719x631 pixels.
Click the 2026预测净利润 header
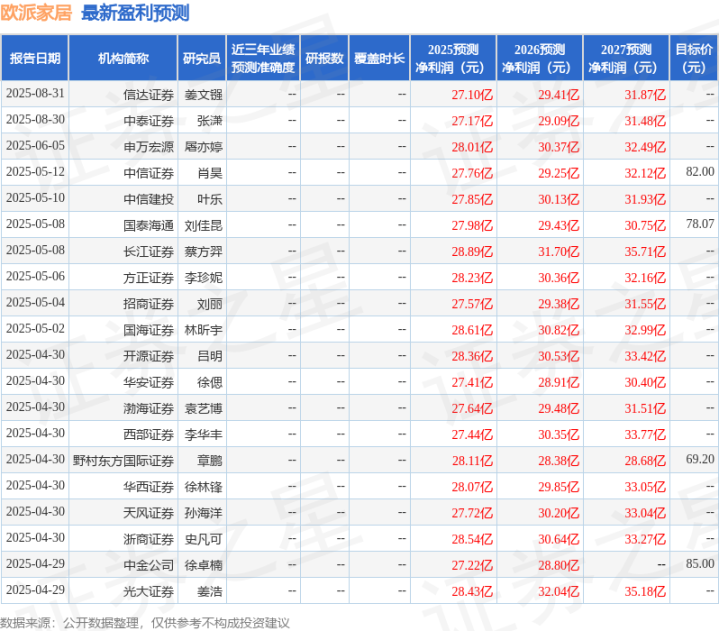click(x=540, y=58)
